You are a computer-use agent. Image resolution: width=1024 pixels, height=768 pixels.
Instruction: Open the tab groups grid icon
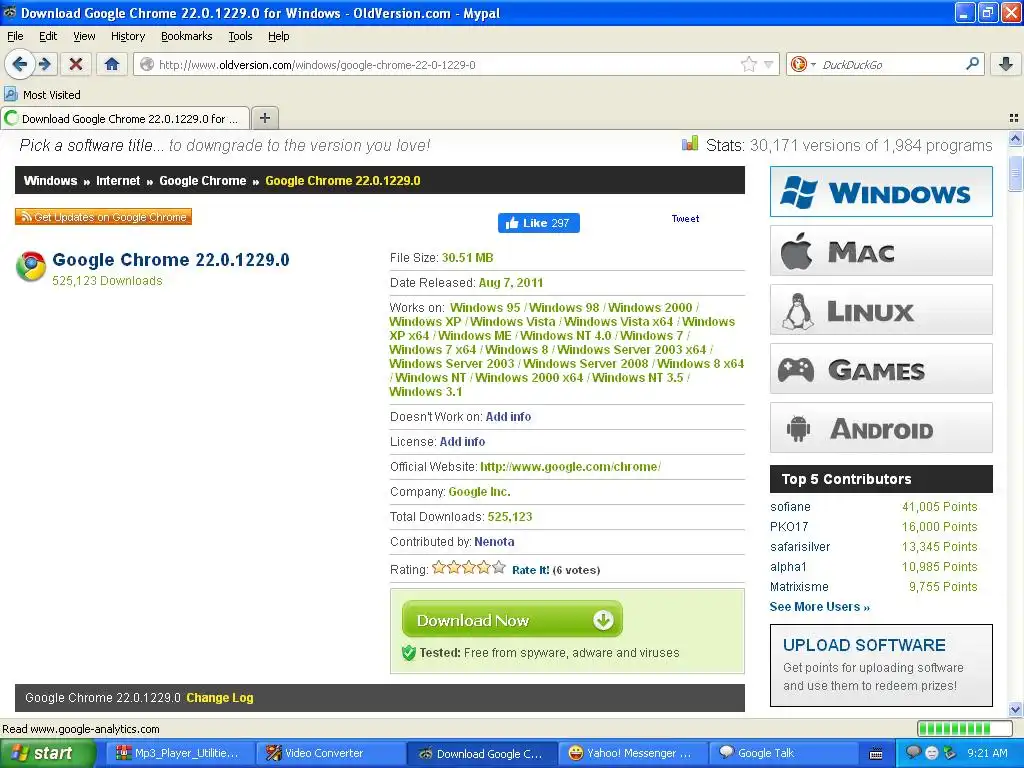(x=1014, y=118)
